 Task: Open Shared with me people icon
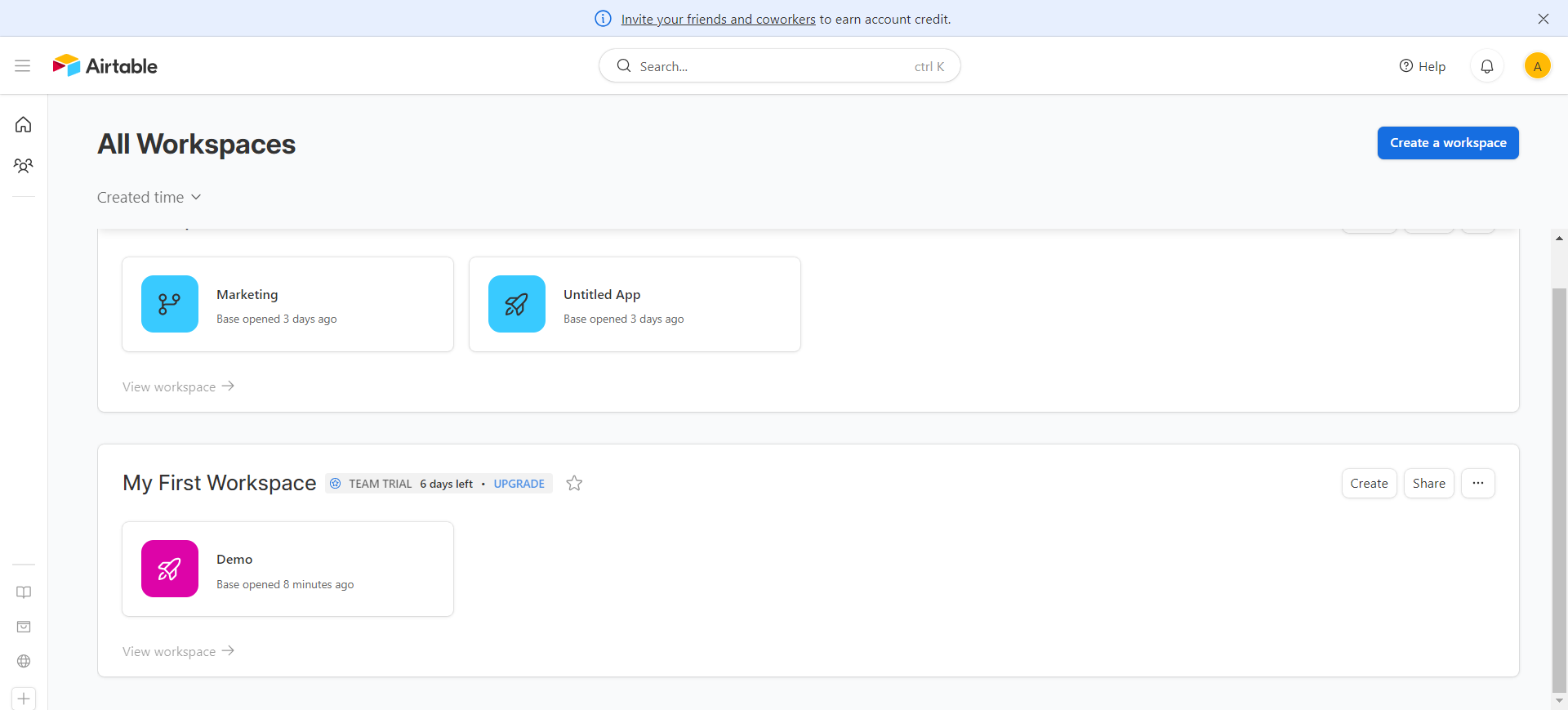click(24, 166)
